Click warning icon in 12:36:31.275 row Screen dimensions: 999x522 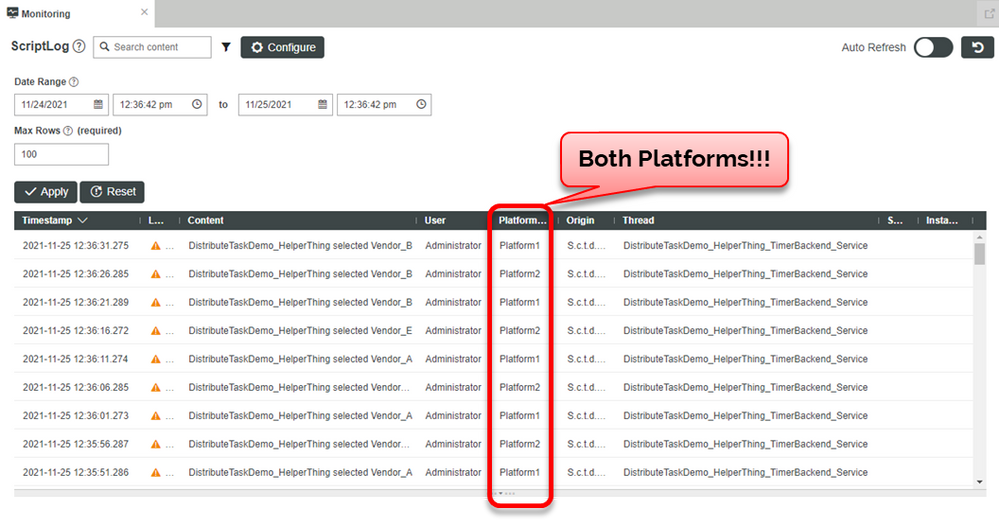[155, 246]
